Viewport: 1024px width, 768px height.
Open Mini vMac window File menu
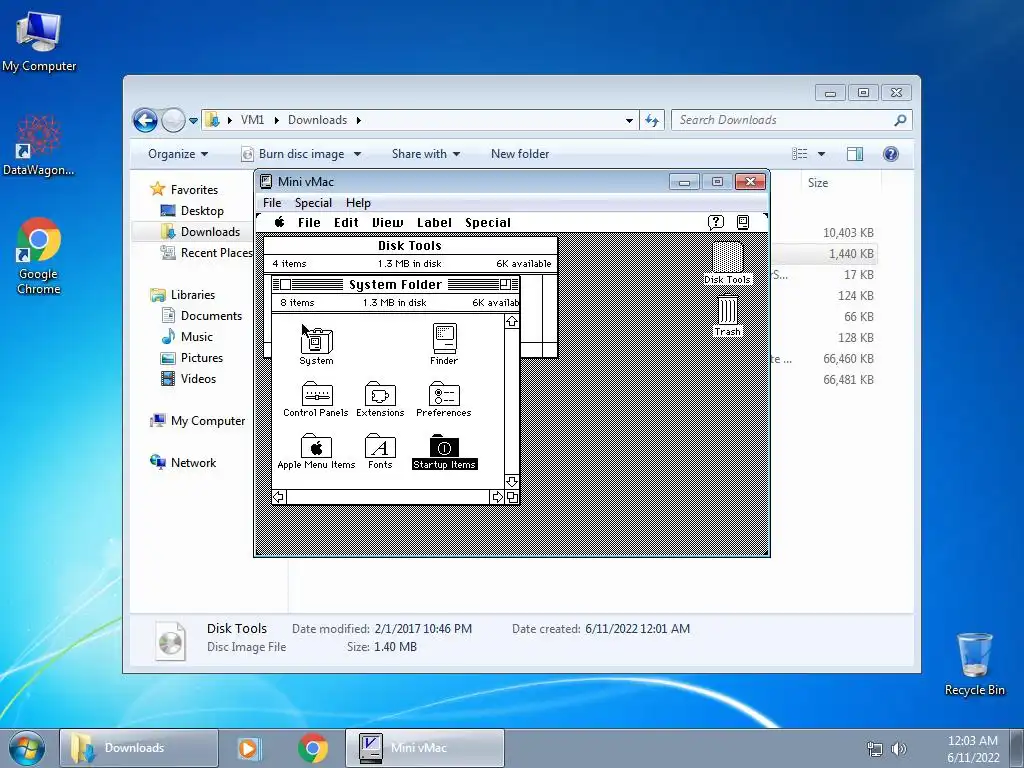pos(272,202)
